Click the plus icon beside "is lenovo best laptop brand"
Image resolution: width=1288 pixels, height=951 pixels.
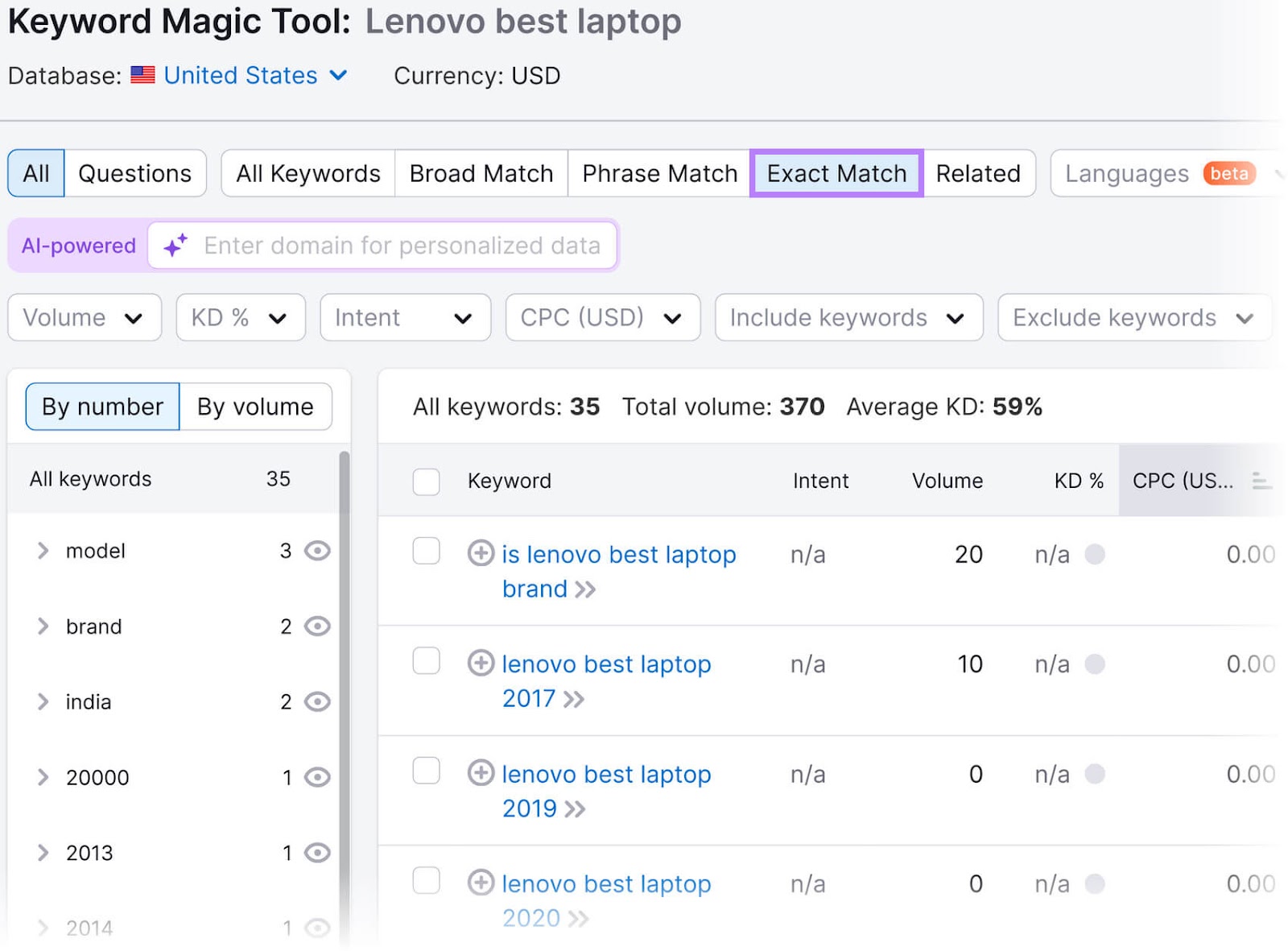pyautogui.click(x=481, y=554)
